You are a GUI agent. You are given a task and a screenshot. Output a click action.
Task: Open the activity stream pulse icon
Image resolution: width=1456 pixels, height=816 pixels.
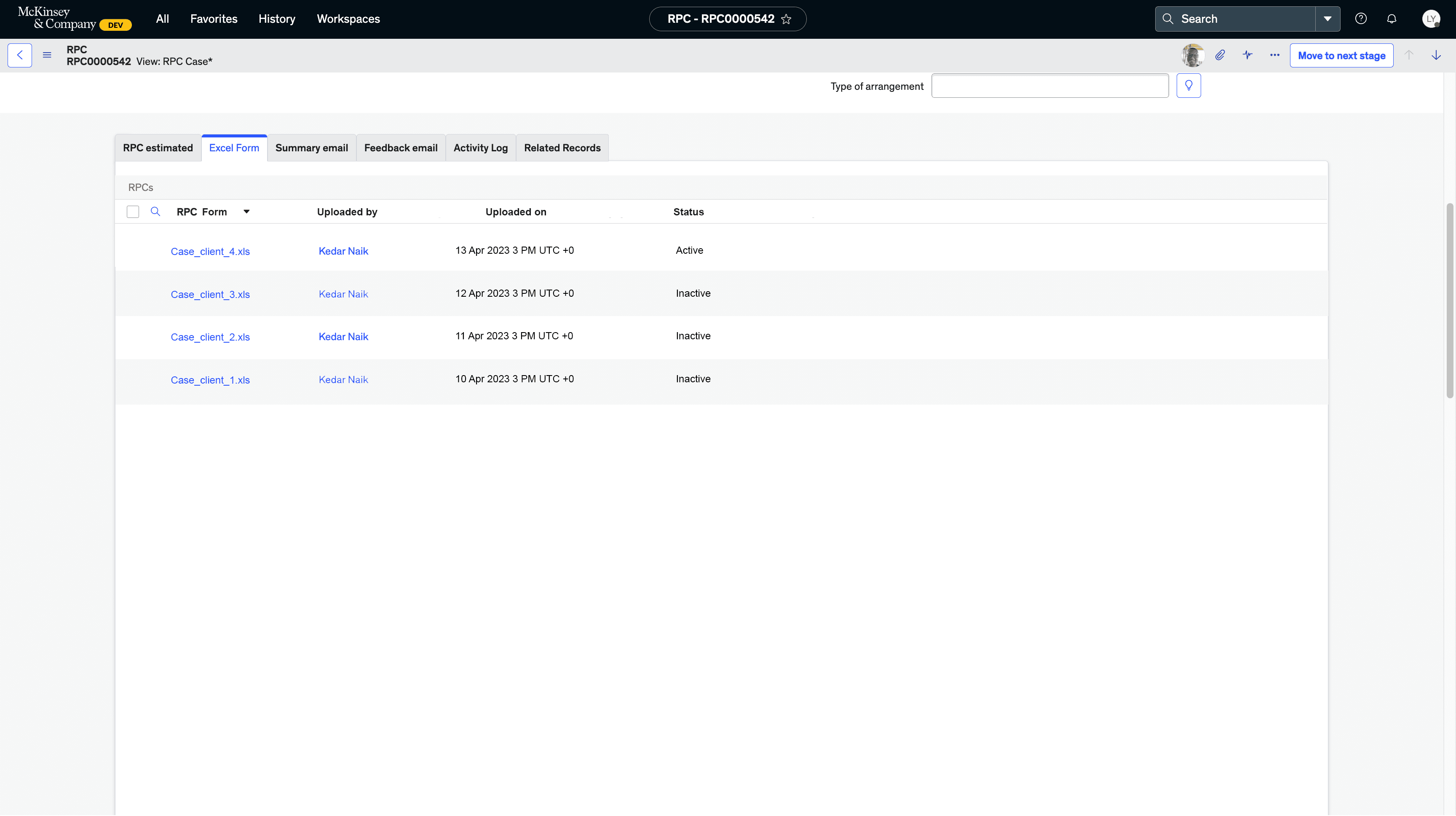point(1247,55)
